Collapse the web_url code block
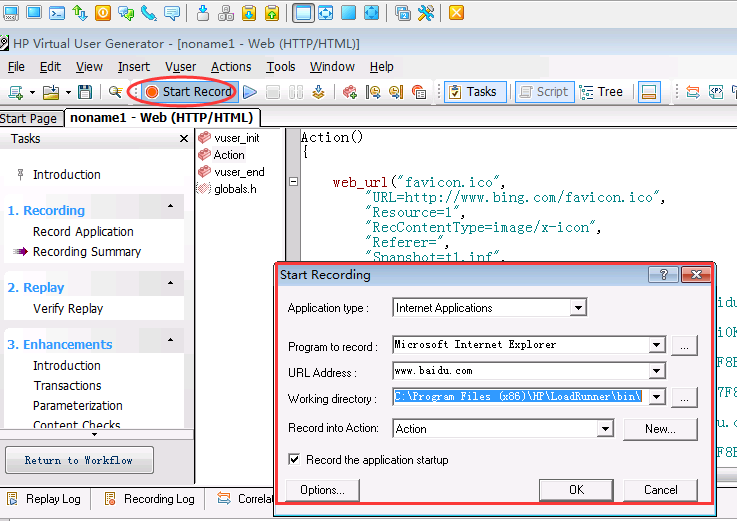This screenshot has width=737, height=521. coord(293,182)
